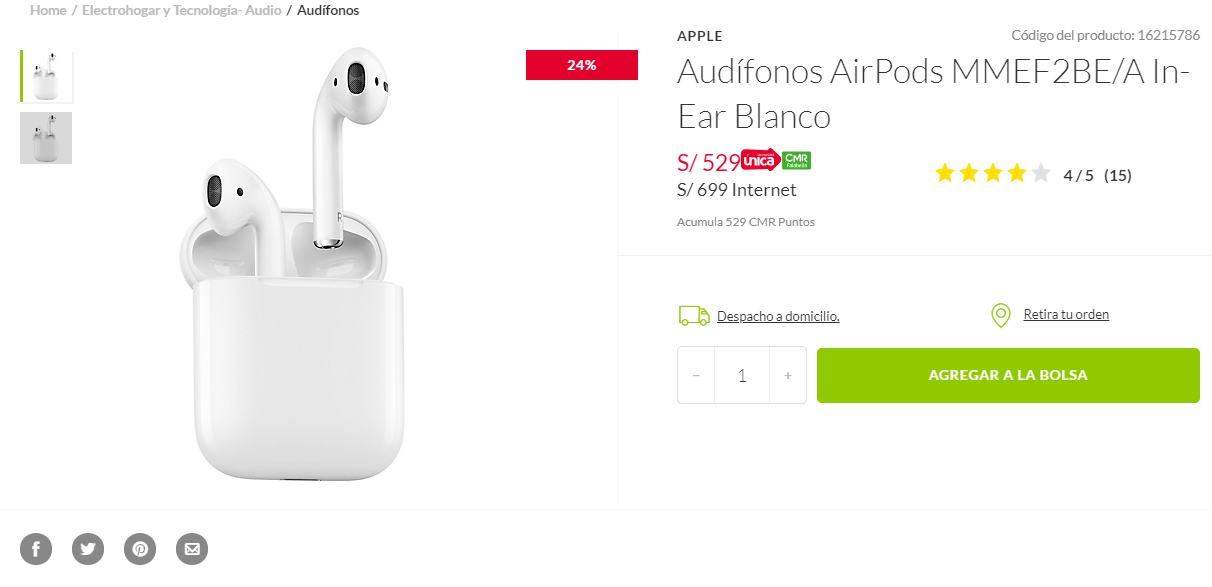This screenshot has width=1212, height=587.
Task: Open Despacho a domicilio link
Action: click(778, 316)
